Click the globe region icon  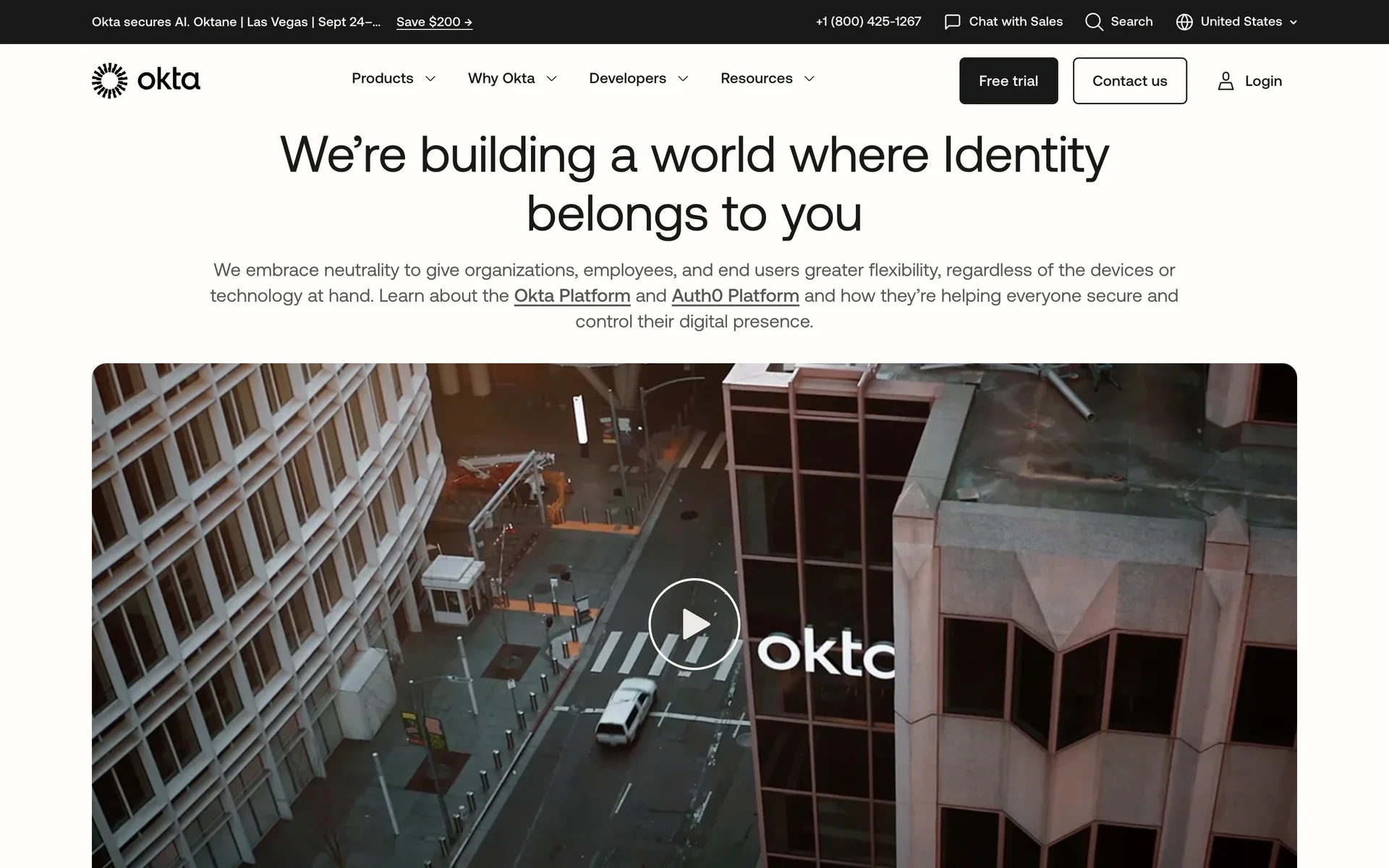pos(1184,22)
